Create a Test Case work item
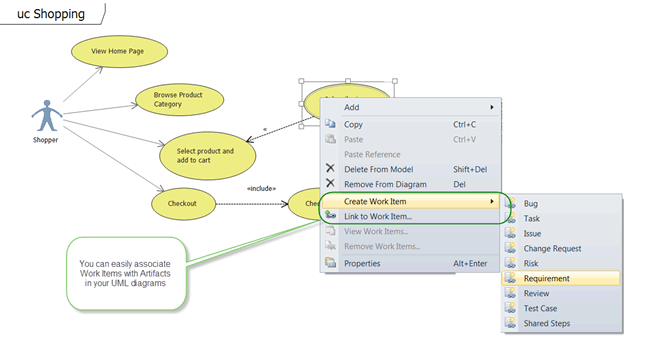Screen dimensions: 664x360 click(561, 308)
